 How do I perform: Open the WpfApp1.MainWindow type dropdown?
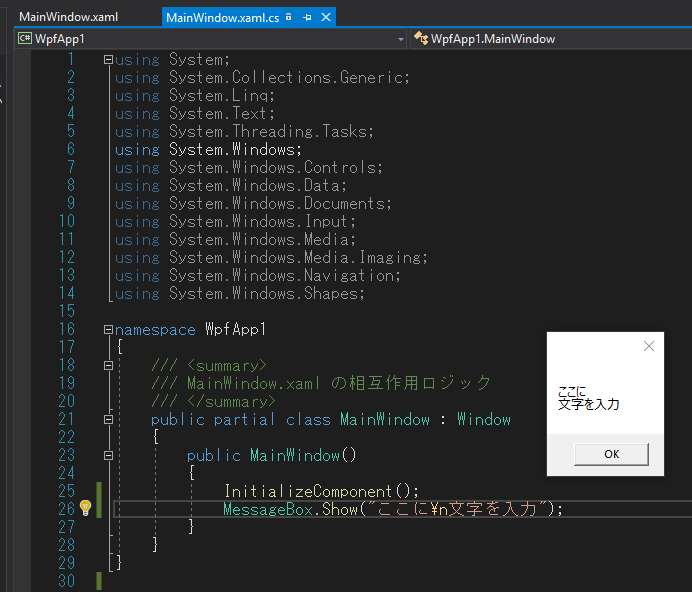point(552,39)
